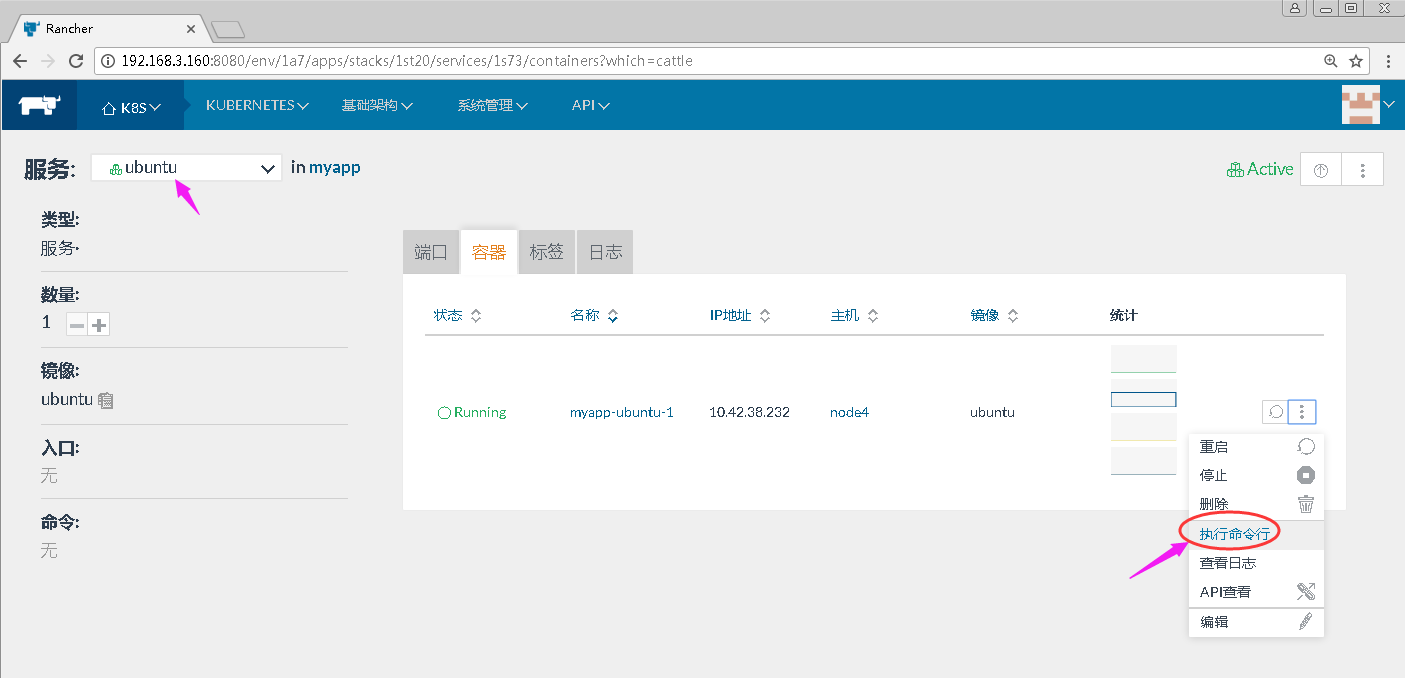1405x678 pixels.
Task: Select 执行命令行 from the context menu
Action: click(1235, 534)
